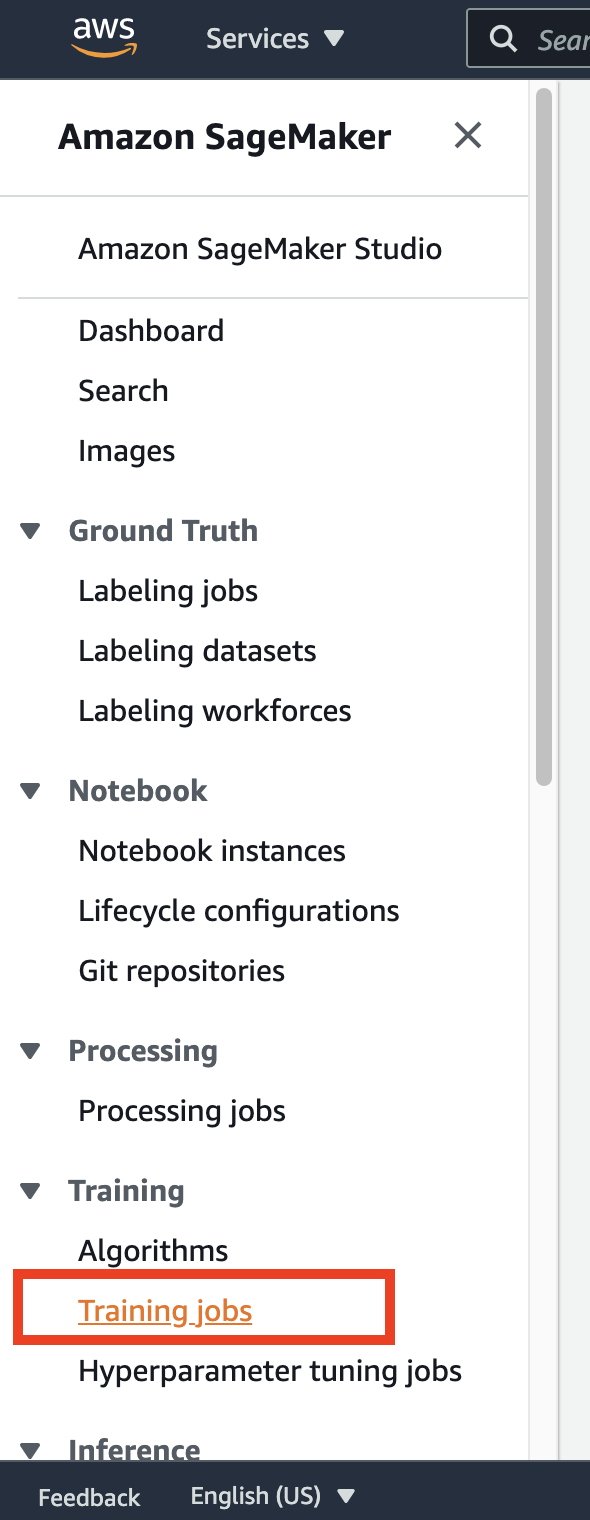Open the English (US) language dropdown
The image size is (590, 1520).
pyautogui.click(x=273, y=1496)
